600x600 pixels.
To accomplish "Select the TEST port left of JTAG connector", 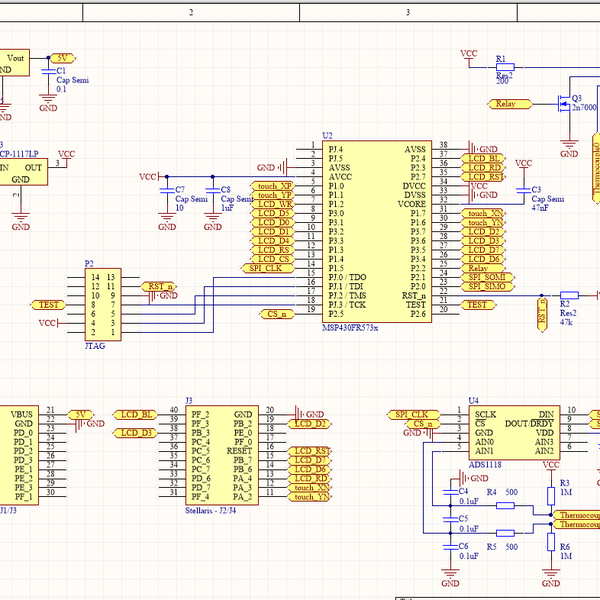I will tap(48, 305).
